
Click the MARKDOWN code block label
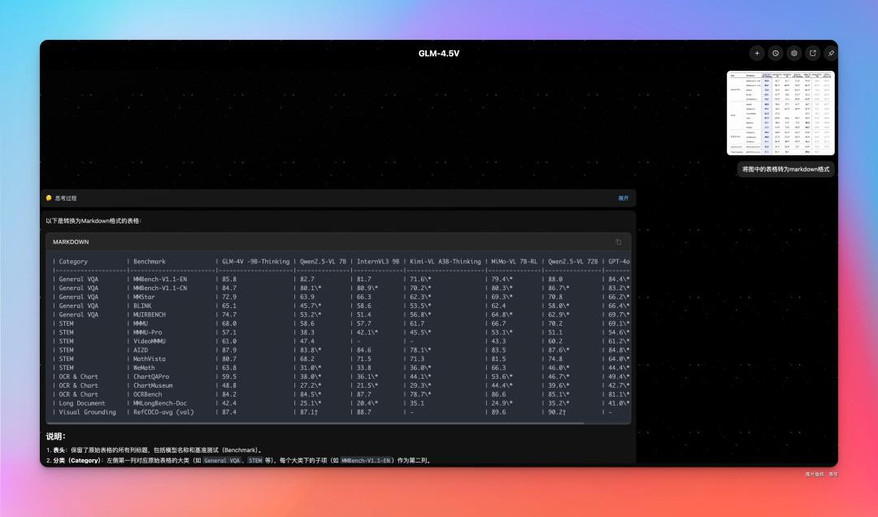71,242
